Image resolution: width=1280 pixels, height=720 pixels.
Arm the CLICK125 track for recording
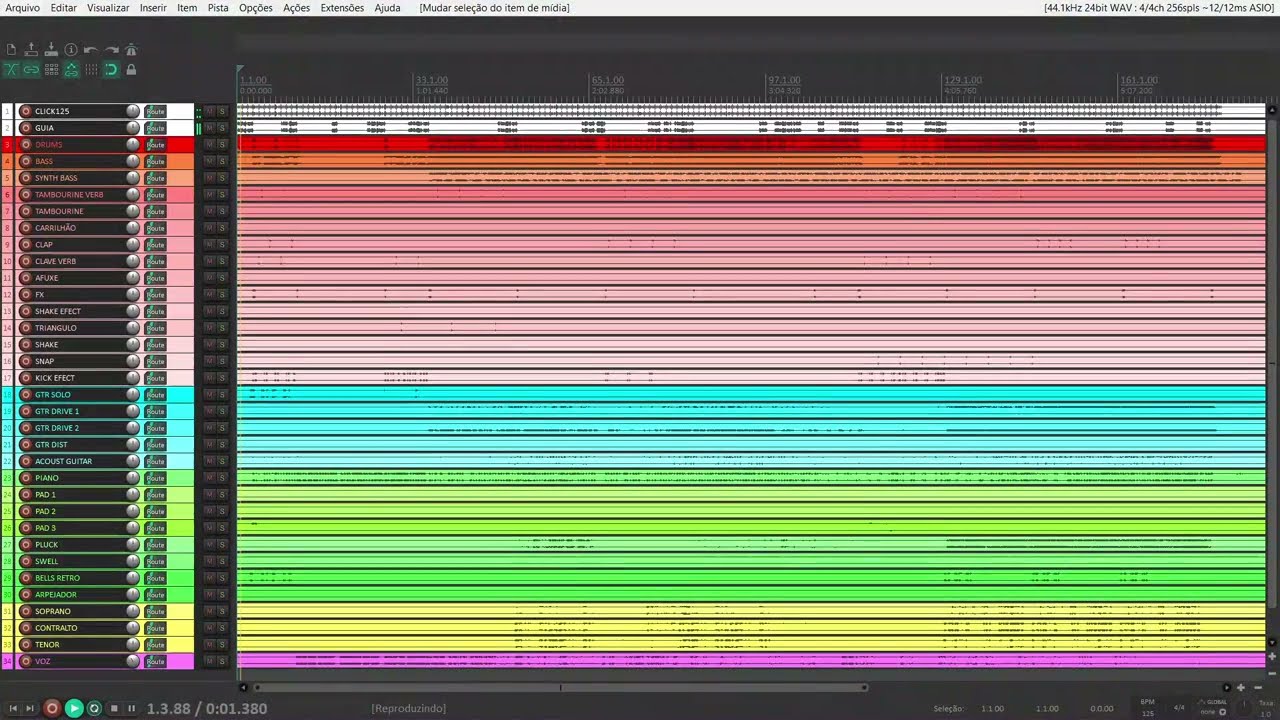click(x=26, y=111)
